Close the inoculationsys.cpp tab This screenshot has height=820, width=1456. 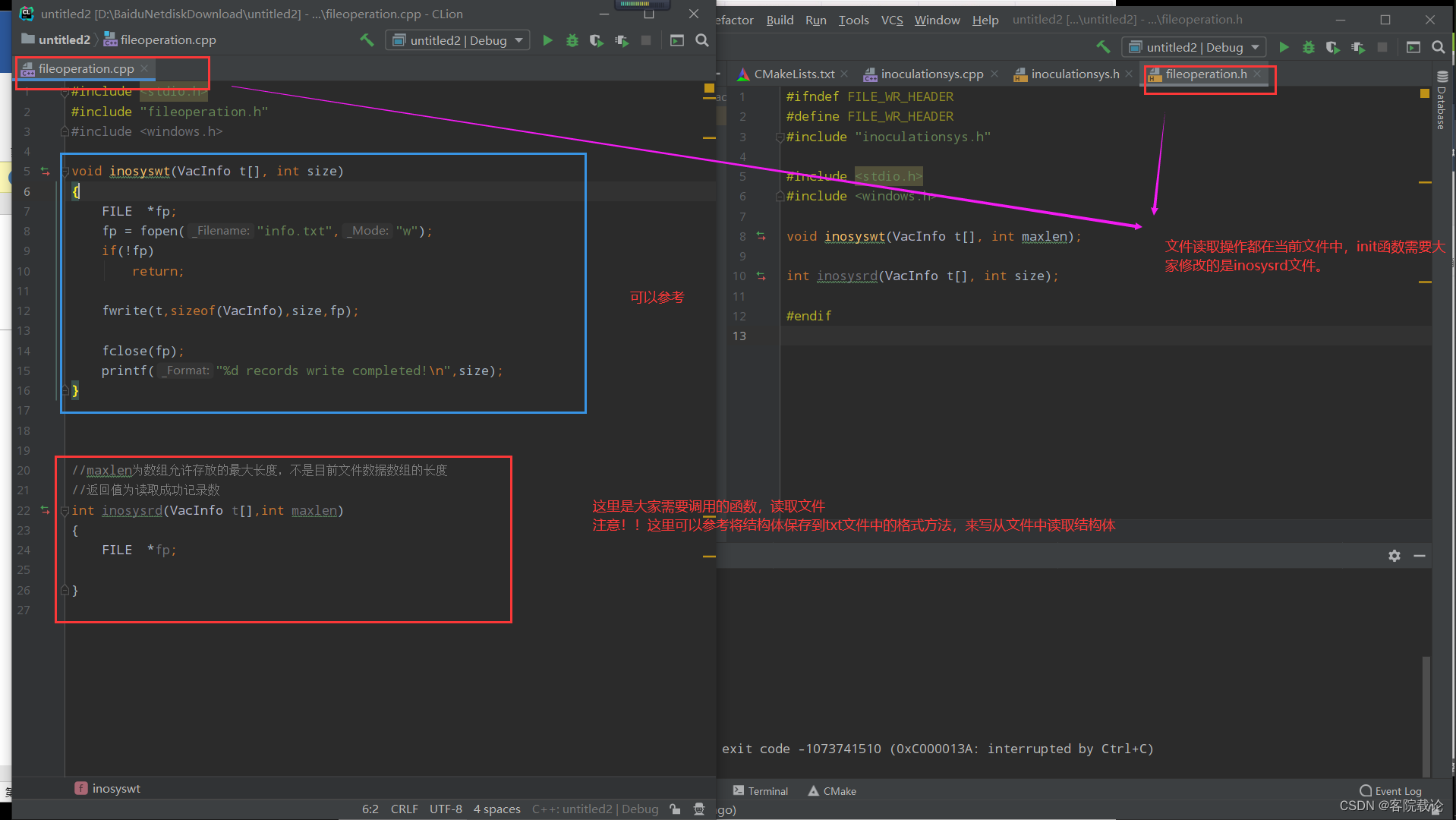(994, 74)
